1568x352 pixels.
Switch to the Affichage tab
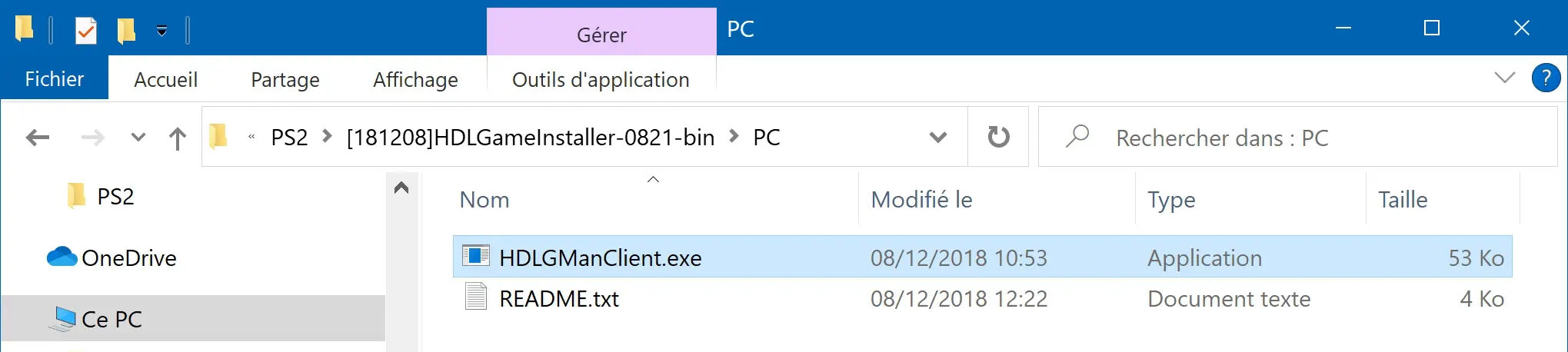coord(415,79)
